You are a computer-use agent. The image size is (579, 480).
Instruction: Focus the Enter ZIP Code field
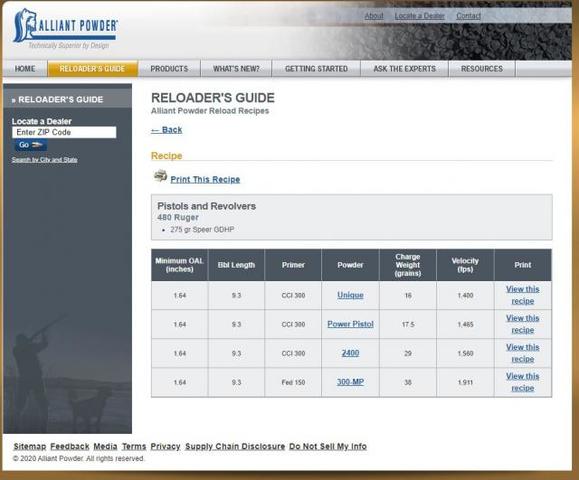click(64, 132)
